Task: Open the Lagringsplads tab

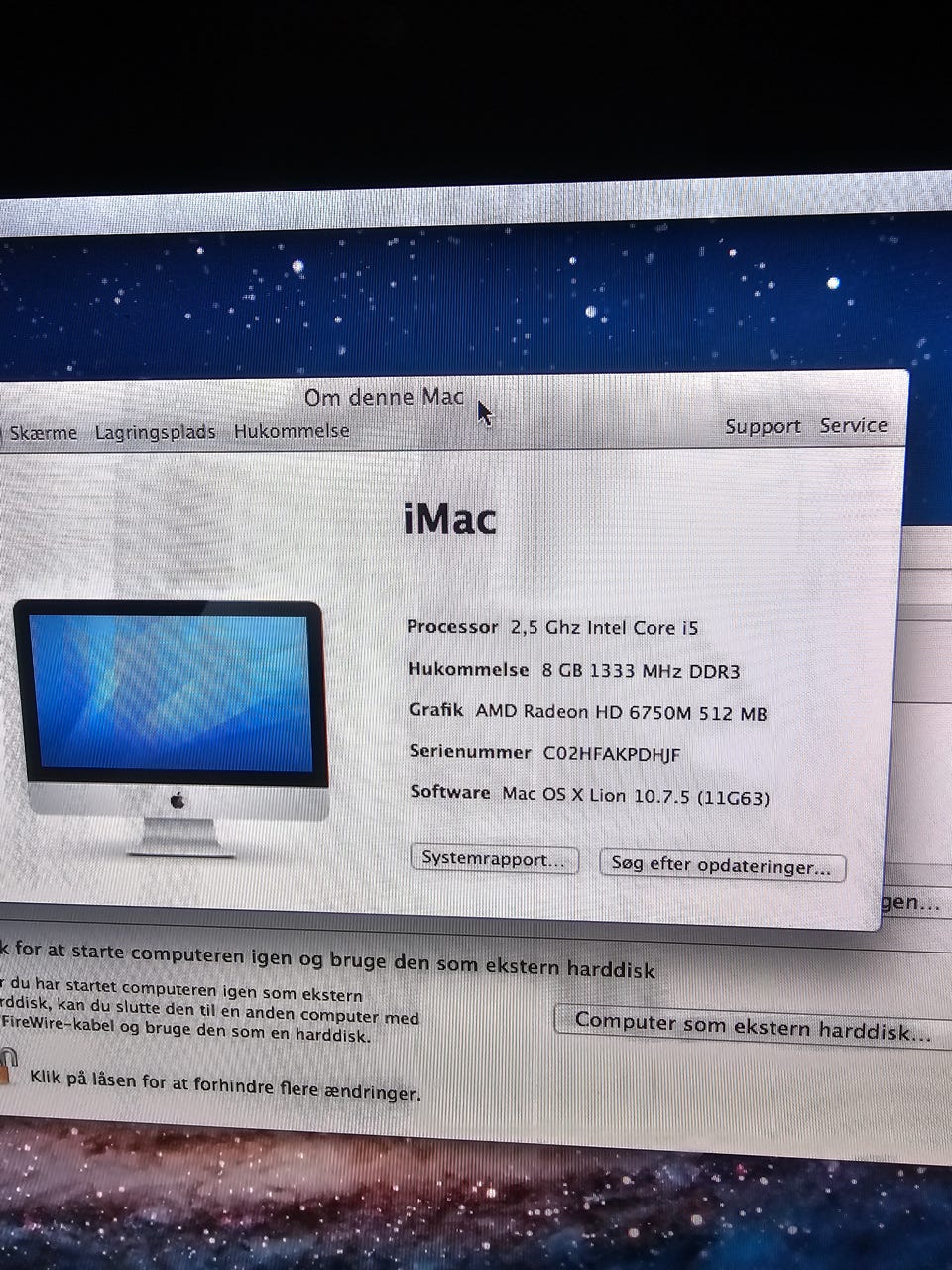Action: pyautogui.click(x=155, y=433)
